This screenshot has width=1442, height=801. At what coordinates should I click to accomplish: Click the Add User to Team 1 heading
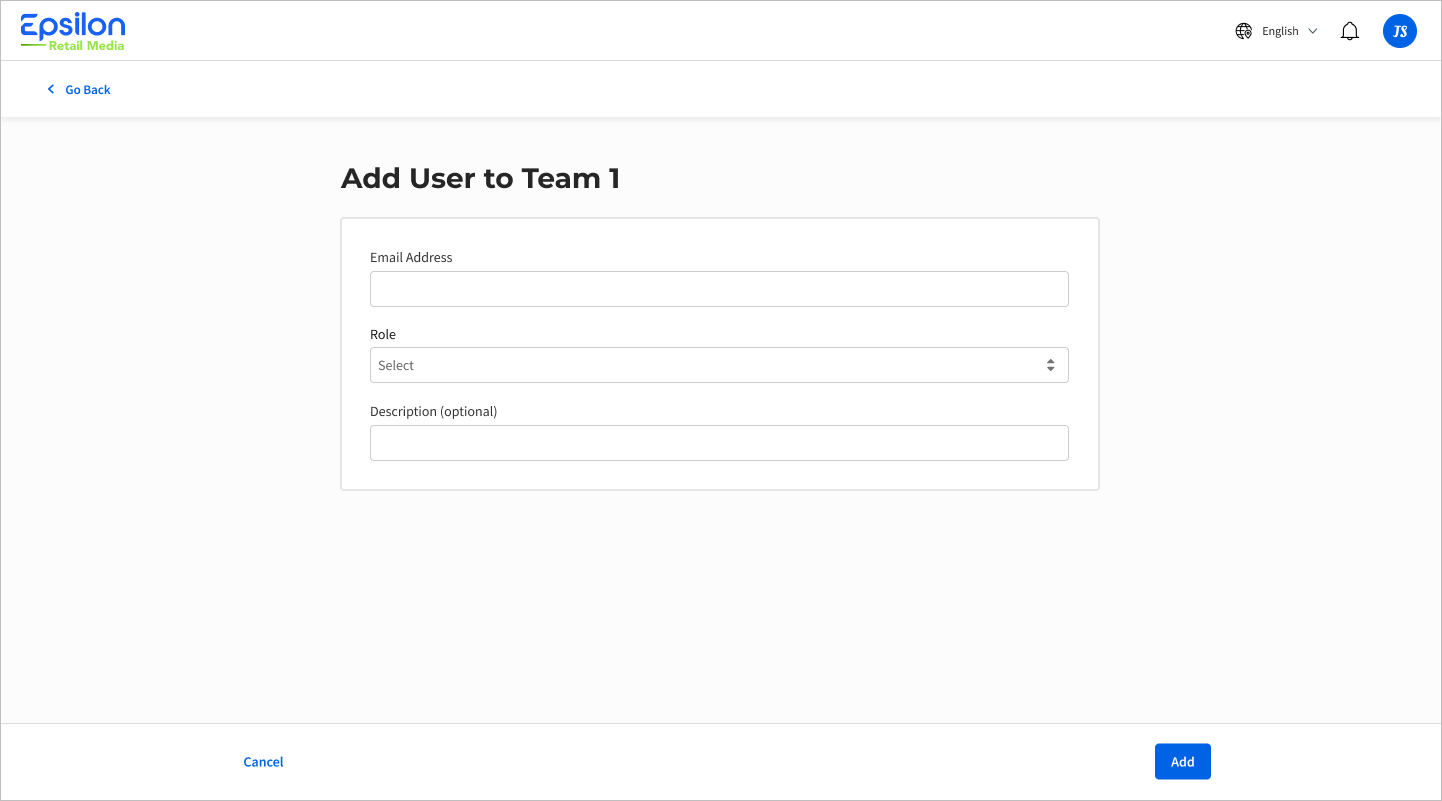[x=481, y=178]
